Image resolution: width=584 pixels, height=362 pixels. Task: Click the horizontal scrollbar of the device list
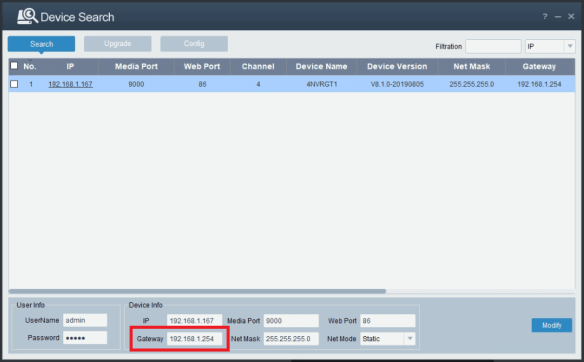coord(197,291)
